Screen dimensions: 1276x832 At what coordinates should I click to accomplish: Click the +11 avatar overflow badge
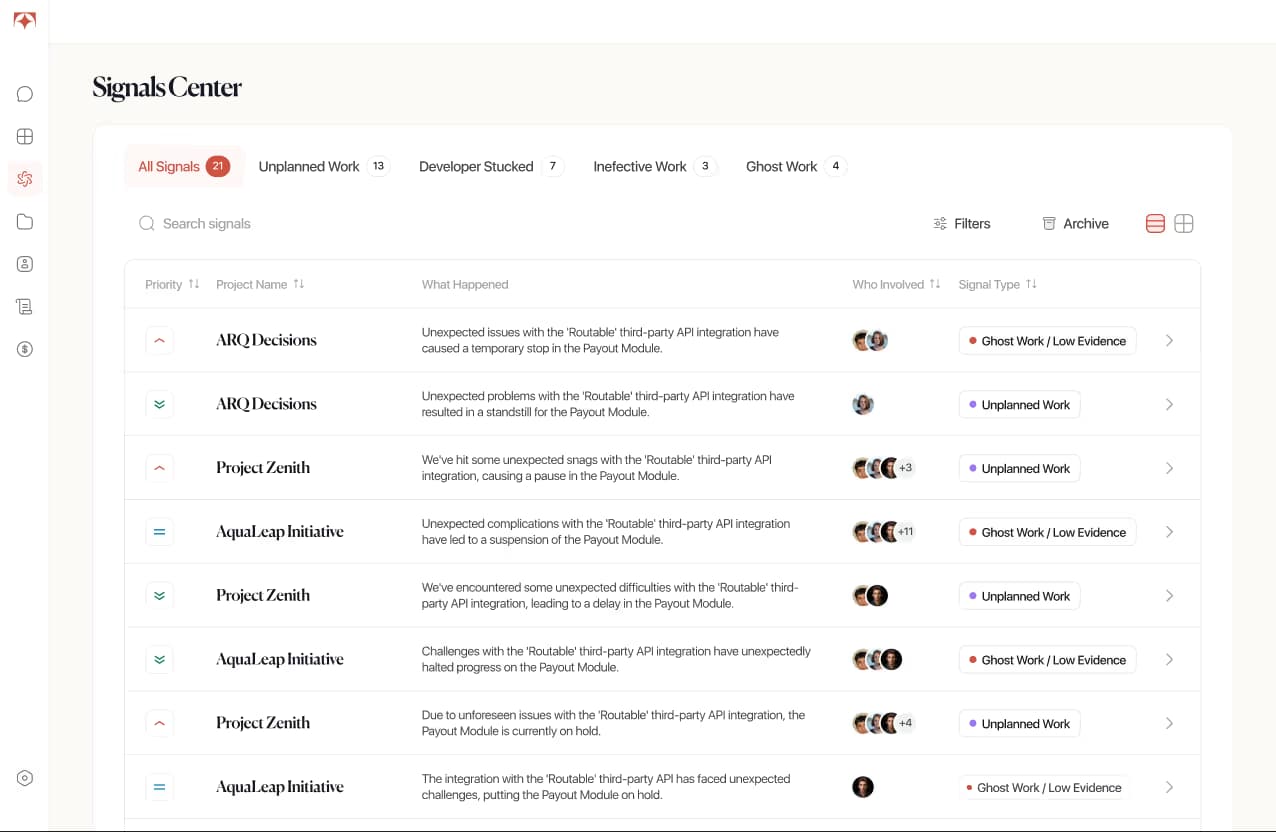[905, 532]
